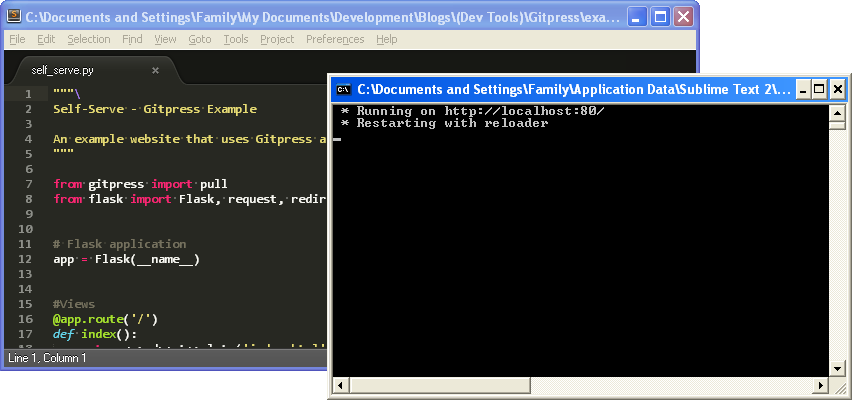Minimize the Sublime Text window
852x400 pixels.
[x=636, y=17]
